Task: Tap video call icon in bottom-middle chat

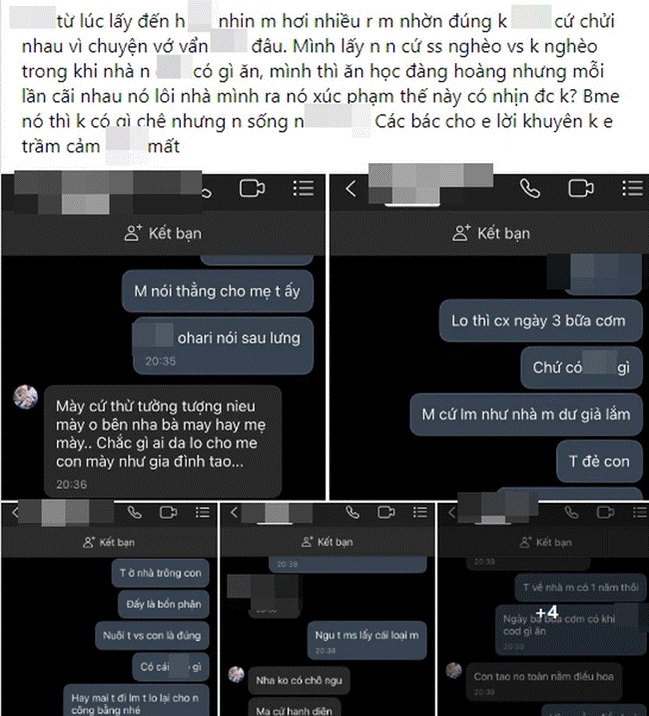Action: pyautogui.click(x=386, y=512)
